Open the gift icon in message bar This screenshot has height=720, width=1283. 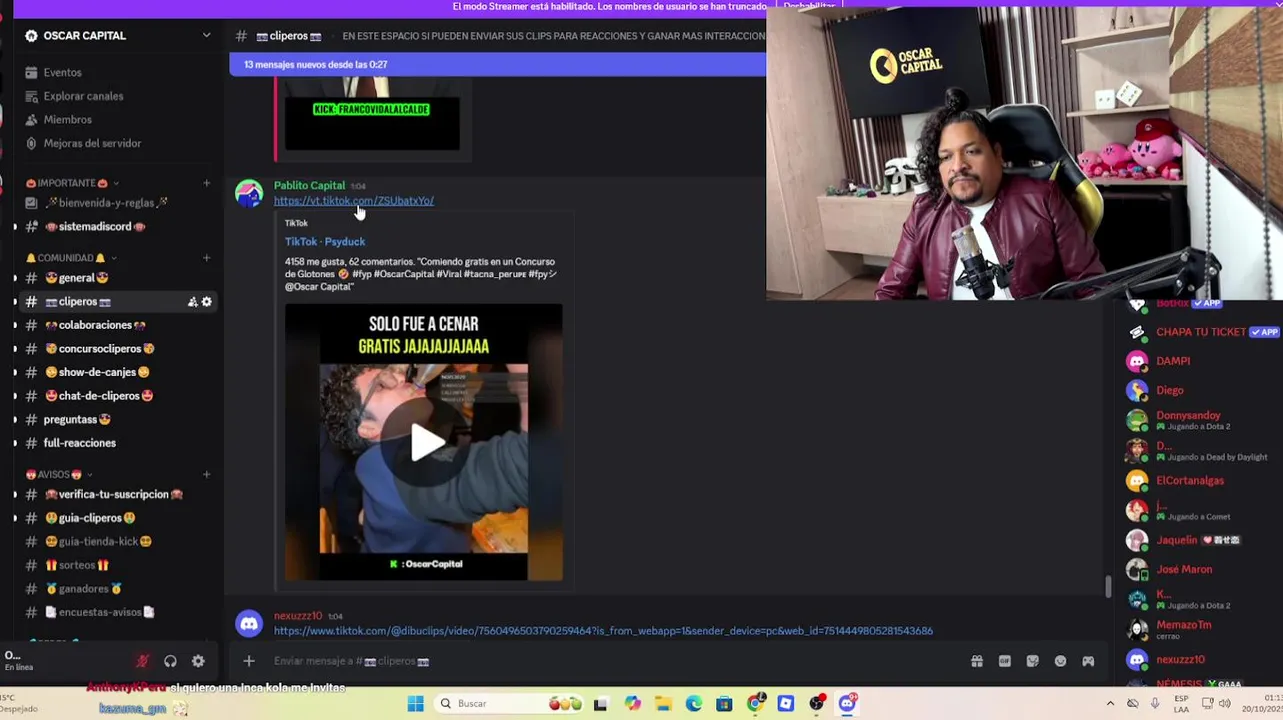click(x=977, y=661)
